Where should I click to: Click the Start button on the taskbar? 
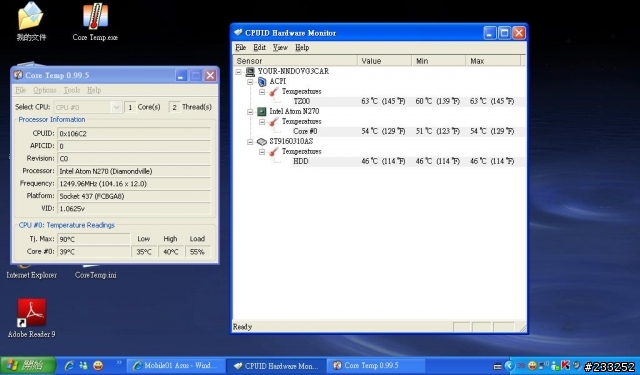click(x=28, y=365)
